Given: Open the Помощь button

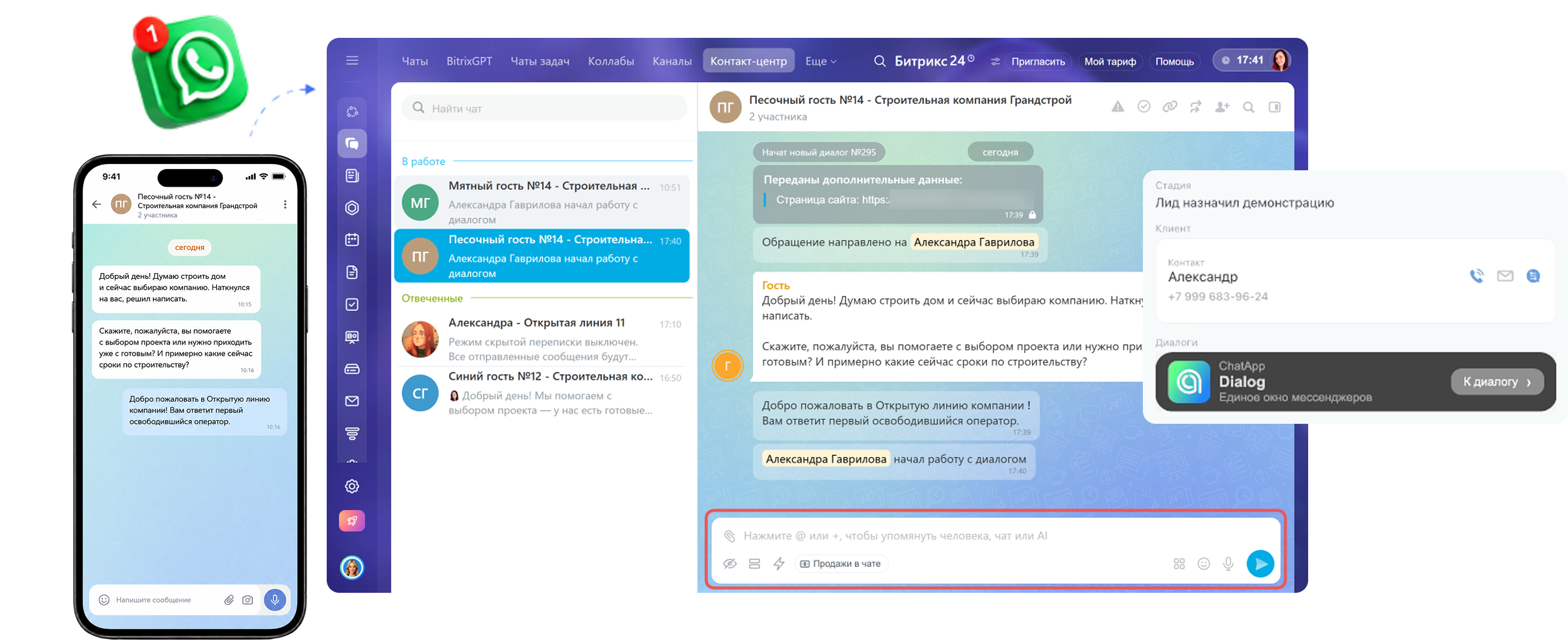Looking at the screenshot, I should pos(1174,61).
